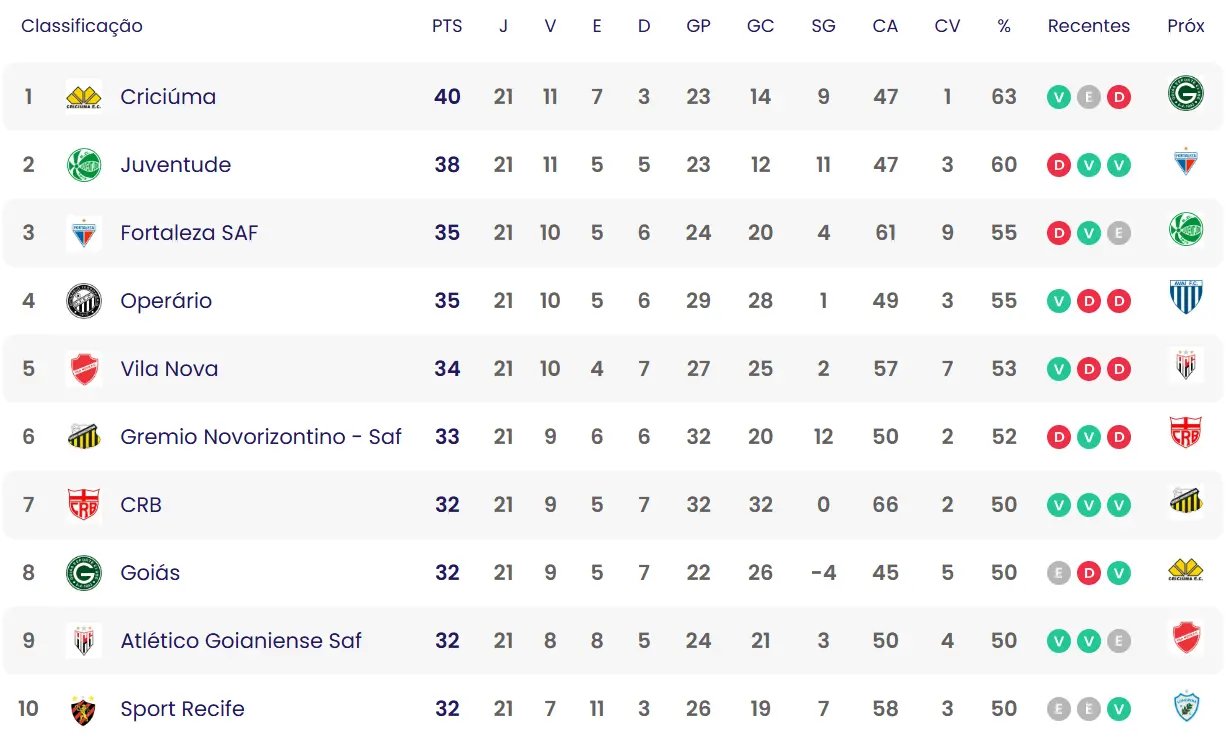Click the Criciúma team logo
Screen dimensions: 1226x741
[84, 97]
